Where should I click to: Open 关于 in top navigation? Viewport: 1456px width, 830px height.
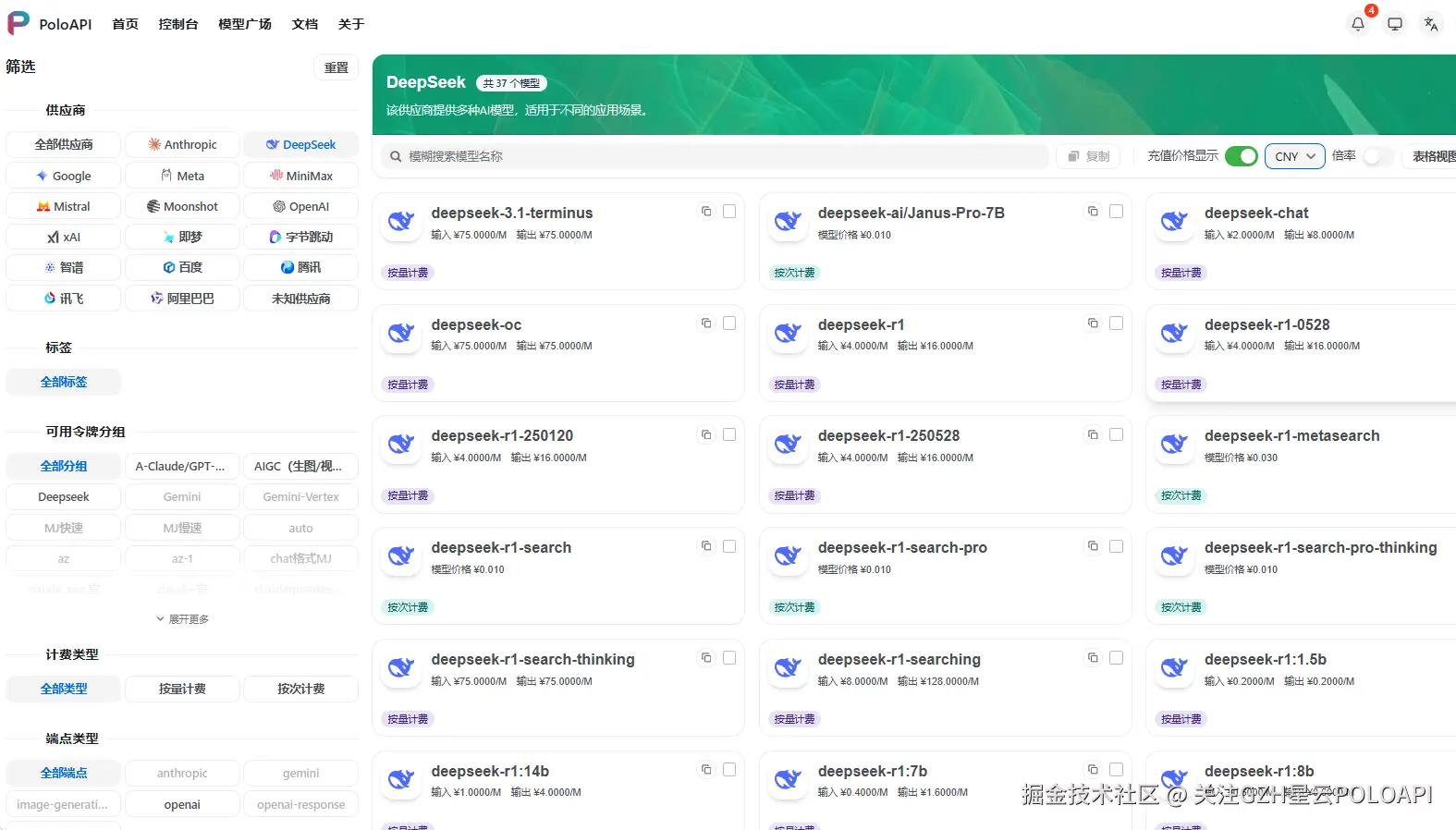click(x=351, y=24)
